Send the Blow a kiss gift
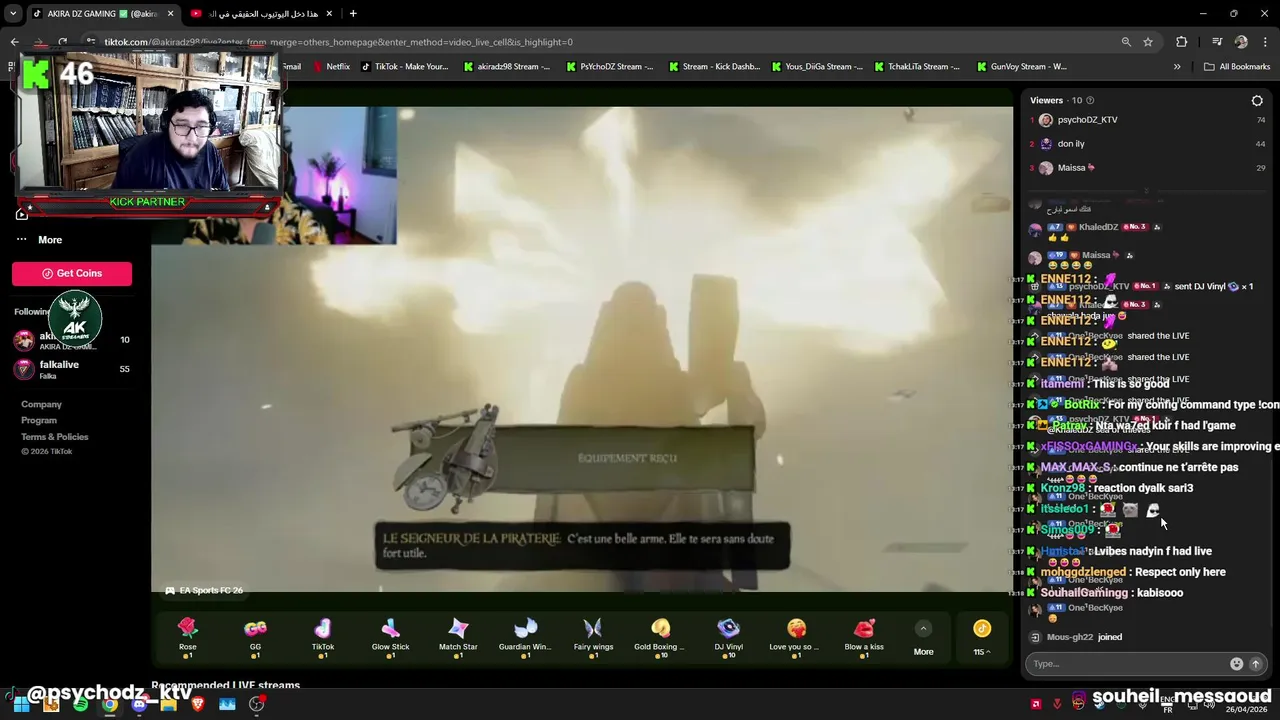 (x=864, y=635)
